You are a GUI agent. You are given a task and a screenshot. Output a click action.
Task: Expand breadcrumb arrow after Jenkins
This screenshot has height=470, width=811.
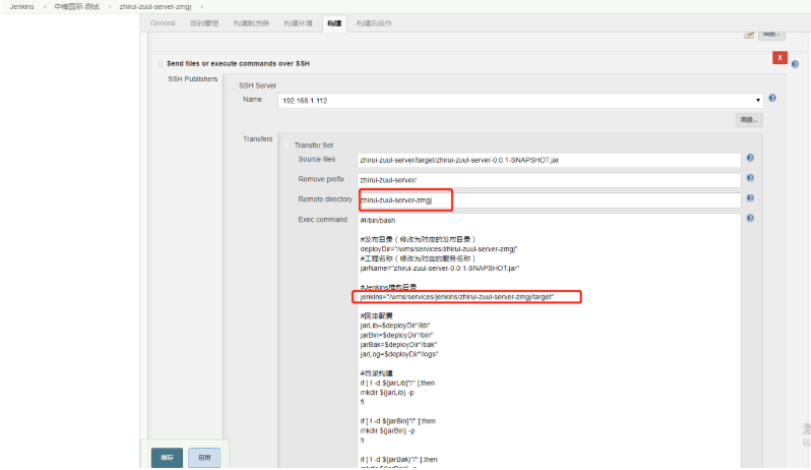(44, 7)
